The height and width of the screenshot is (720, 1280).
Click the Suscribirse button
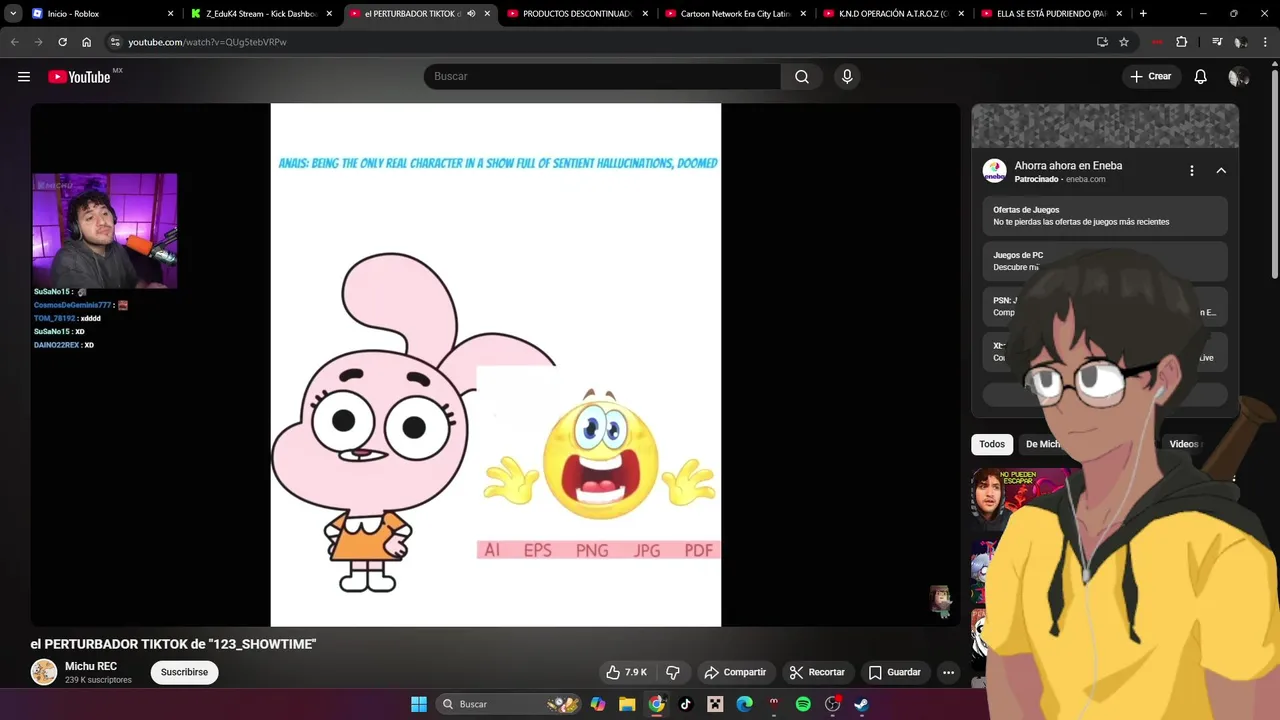185,672
